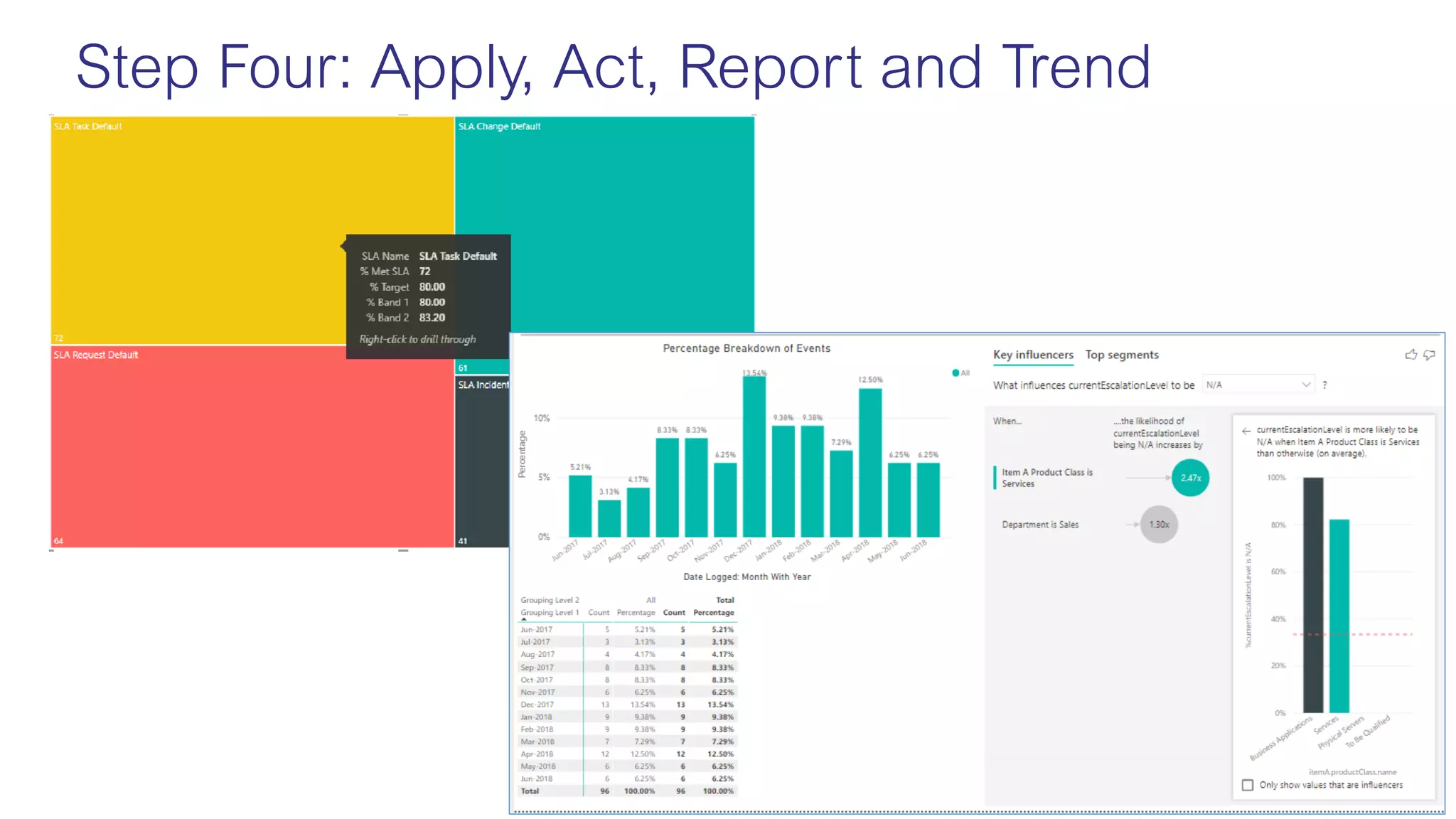Click the 'All' legend marker dot
Screen dimensions: 1456x819
[955, 373]
